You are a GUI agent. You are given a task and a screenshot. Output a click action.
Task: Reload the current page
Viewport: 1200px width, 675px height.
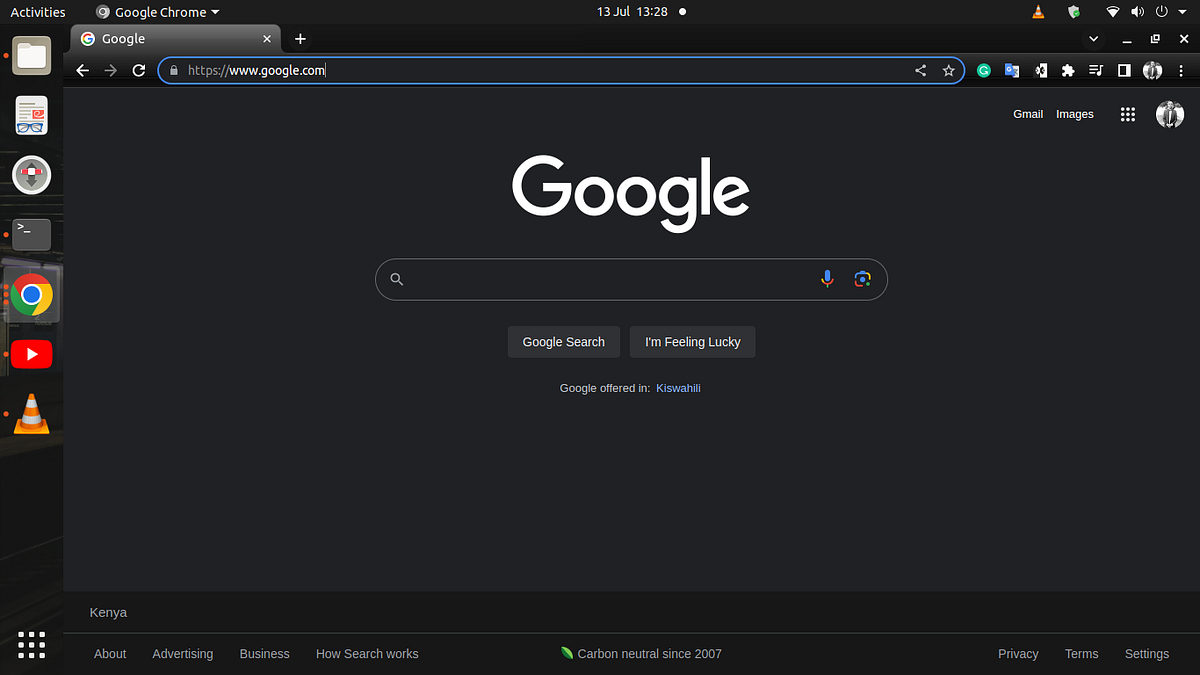(x=138, y=70)
